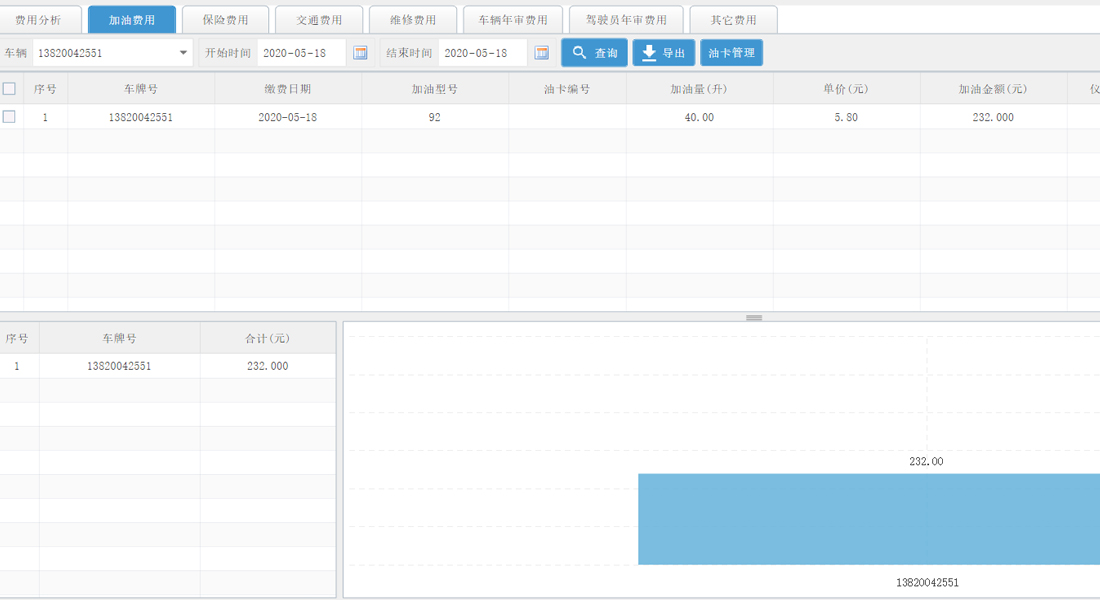Open the end time calendar picker
The height and width of the screenshot is (600, 1100).
point(542,53)
